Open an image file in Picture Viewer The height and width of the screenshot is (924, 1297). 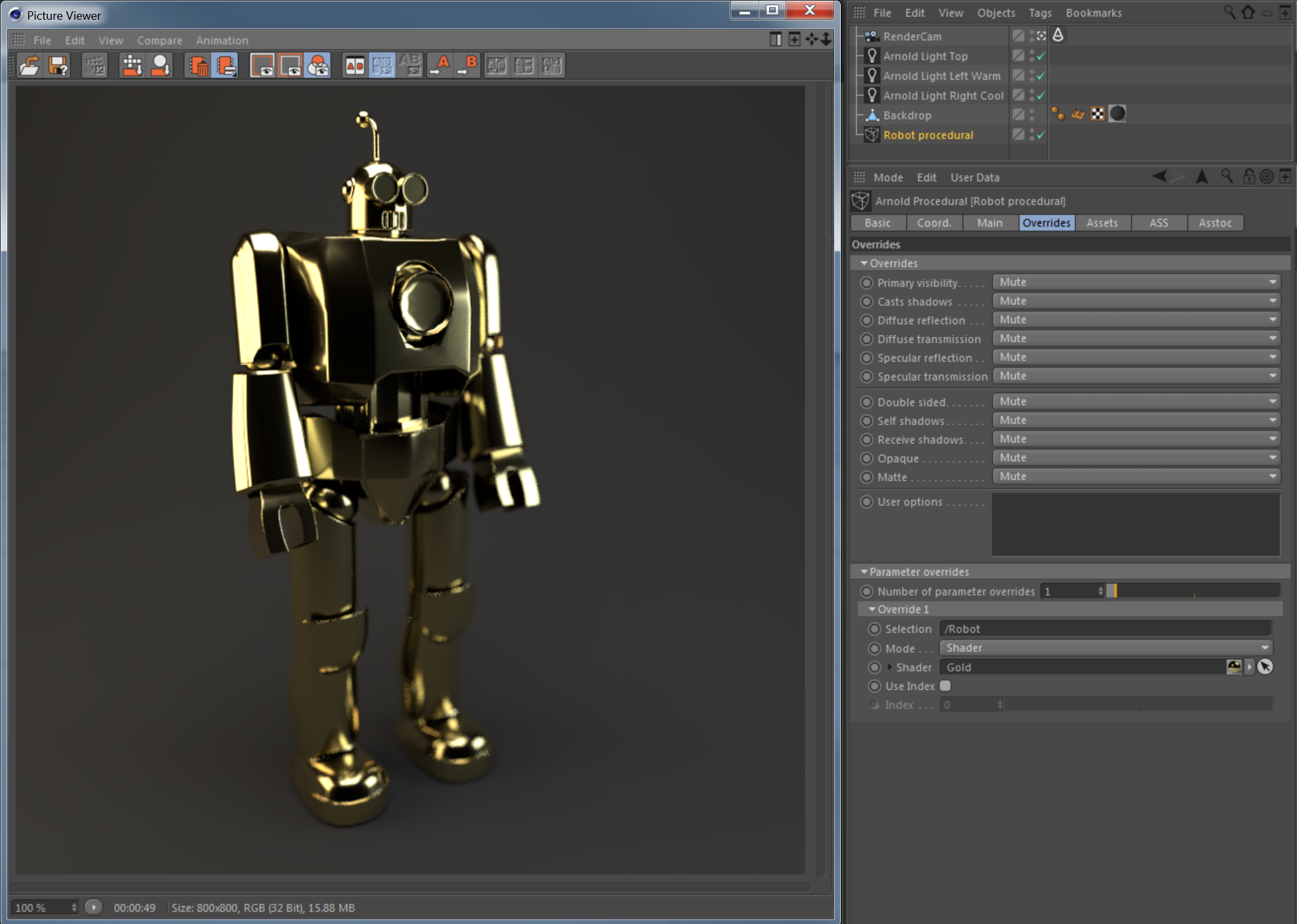click(x=30, y=65)
